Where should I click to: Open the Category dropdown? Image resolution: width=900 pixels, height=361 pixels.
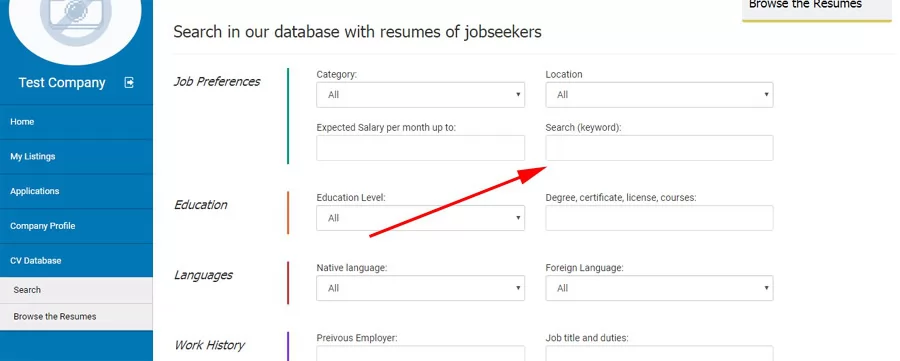pos(420,95)
